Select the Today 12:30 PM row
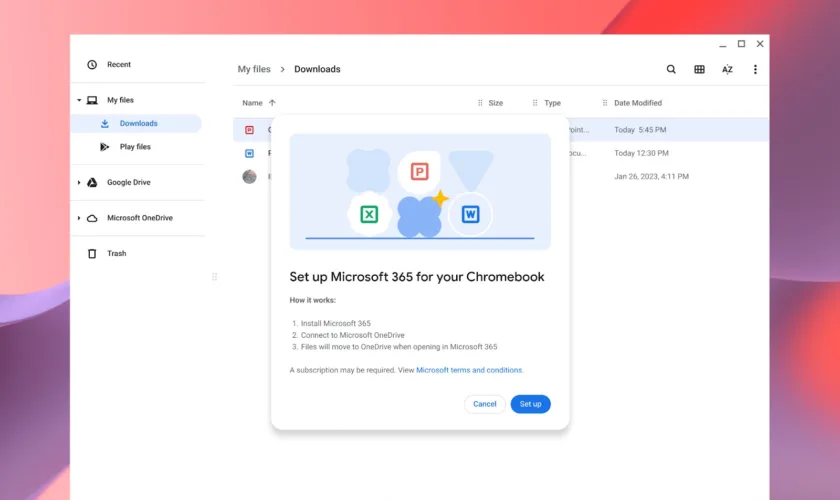 (x=500, y=153)
